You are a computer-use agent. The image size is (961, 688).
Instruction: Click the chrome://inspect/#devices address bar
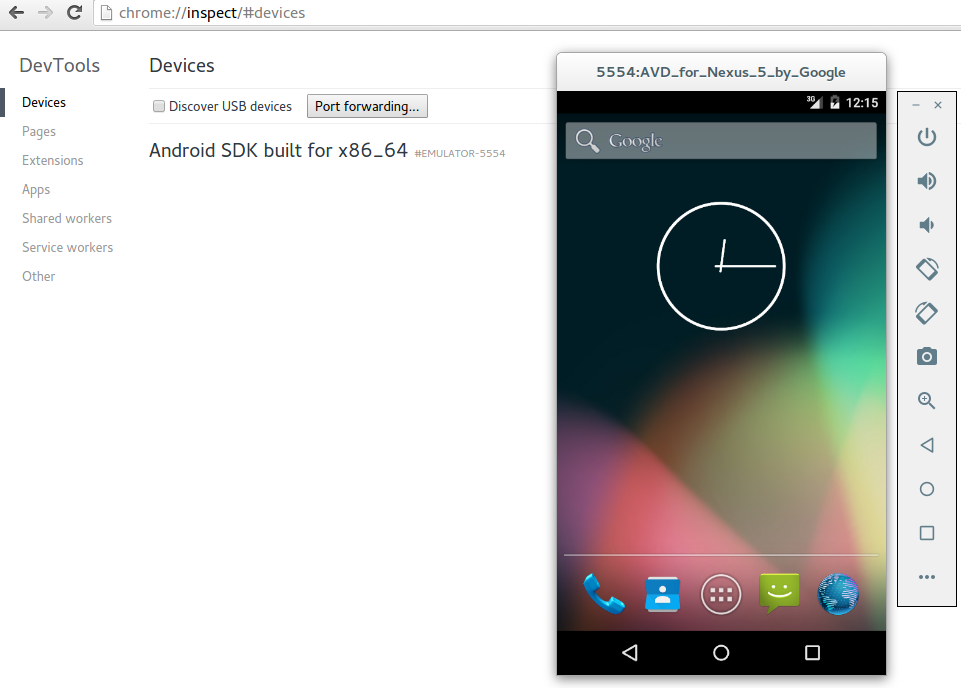(527, 13)
